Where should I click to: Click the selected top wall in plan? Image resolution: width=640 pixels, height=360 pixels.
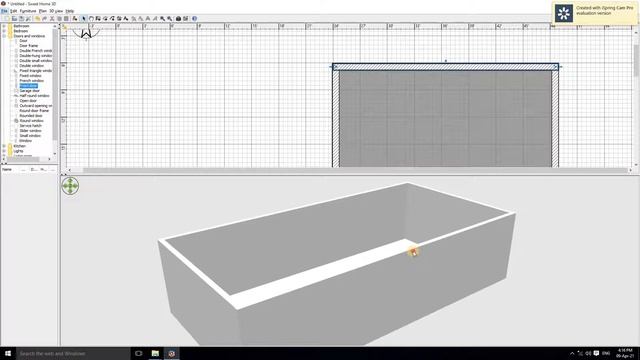(x=445, y=67)
